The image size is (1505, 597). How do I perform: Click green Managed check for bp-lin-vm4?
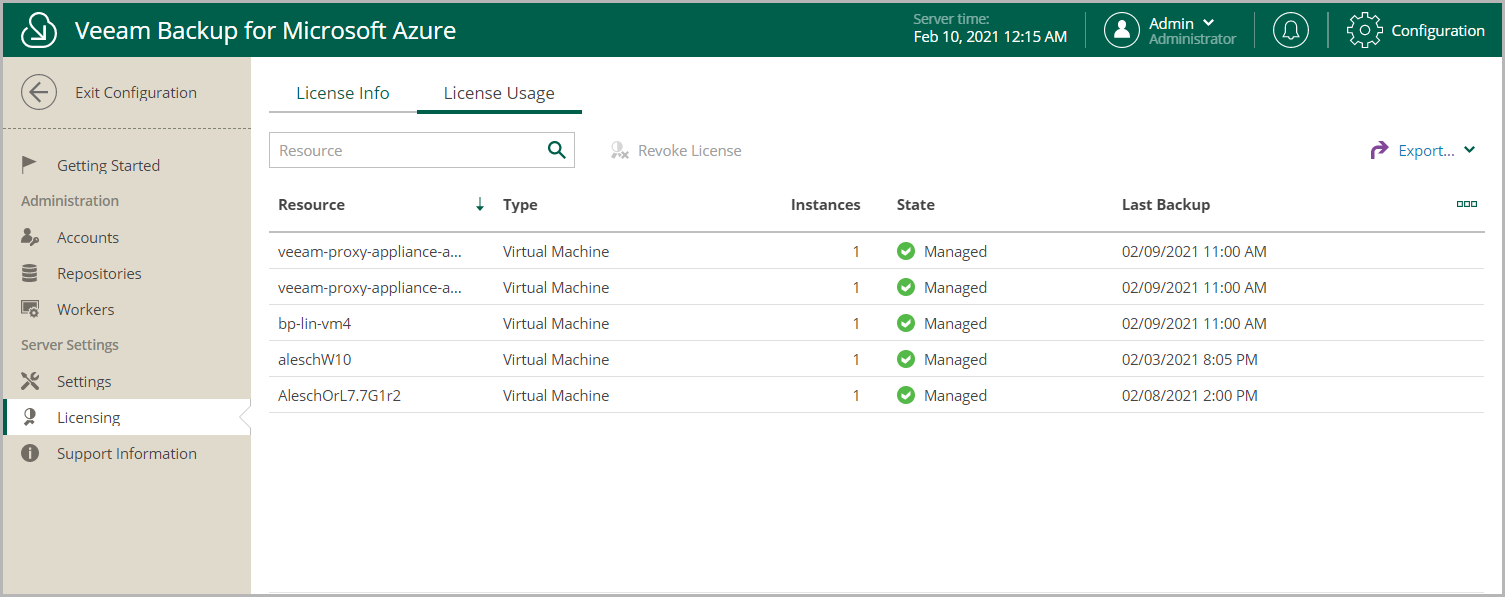[906, 323]
